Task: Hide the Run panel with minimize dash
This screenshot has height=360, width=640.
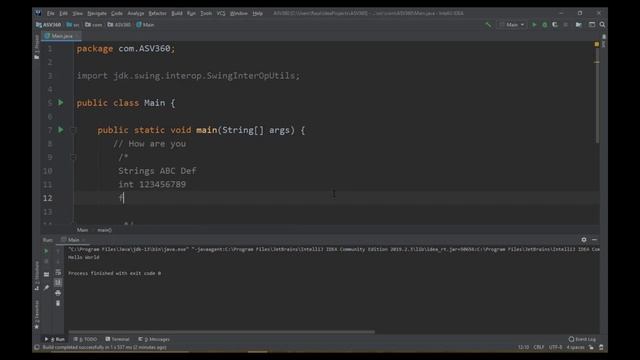Action: (x=594, y=240)
